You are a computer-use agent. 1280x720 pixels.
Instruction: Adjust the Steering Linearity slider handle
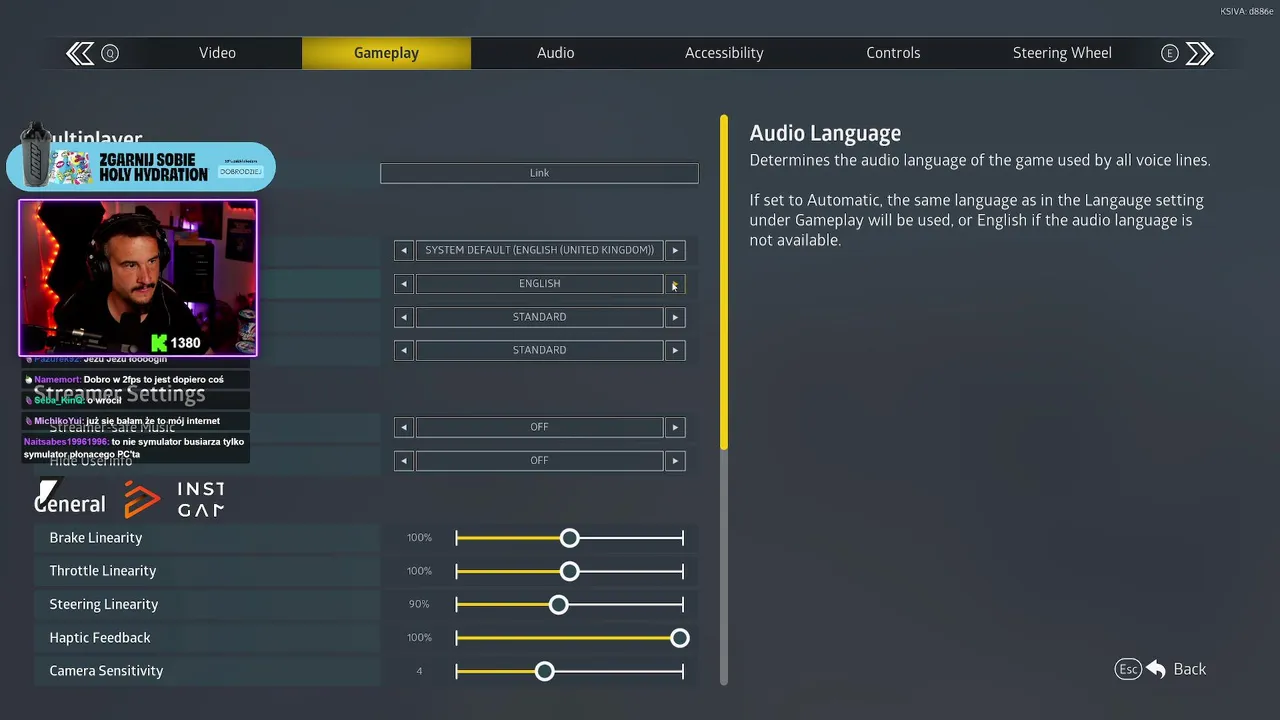click(x=558, y=604)
